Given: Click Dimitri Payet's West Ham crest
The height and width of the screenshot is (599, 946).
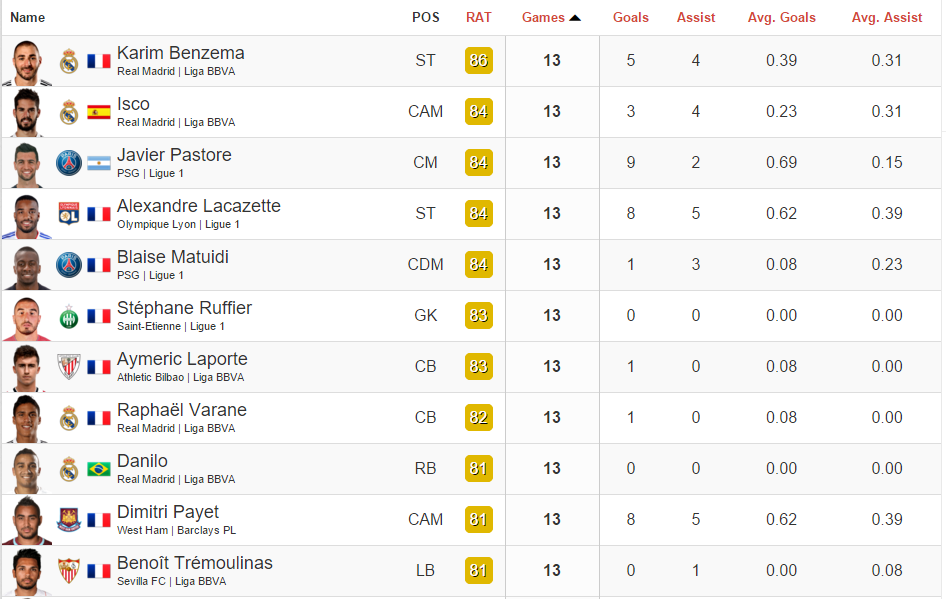Looking at the screenshot, I should click(x=69, y=520).
